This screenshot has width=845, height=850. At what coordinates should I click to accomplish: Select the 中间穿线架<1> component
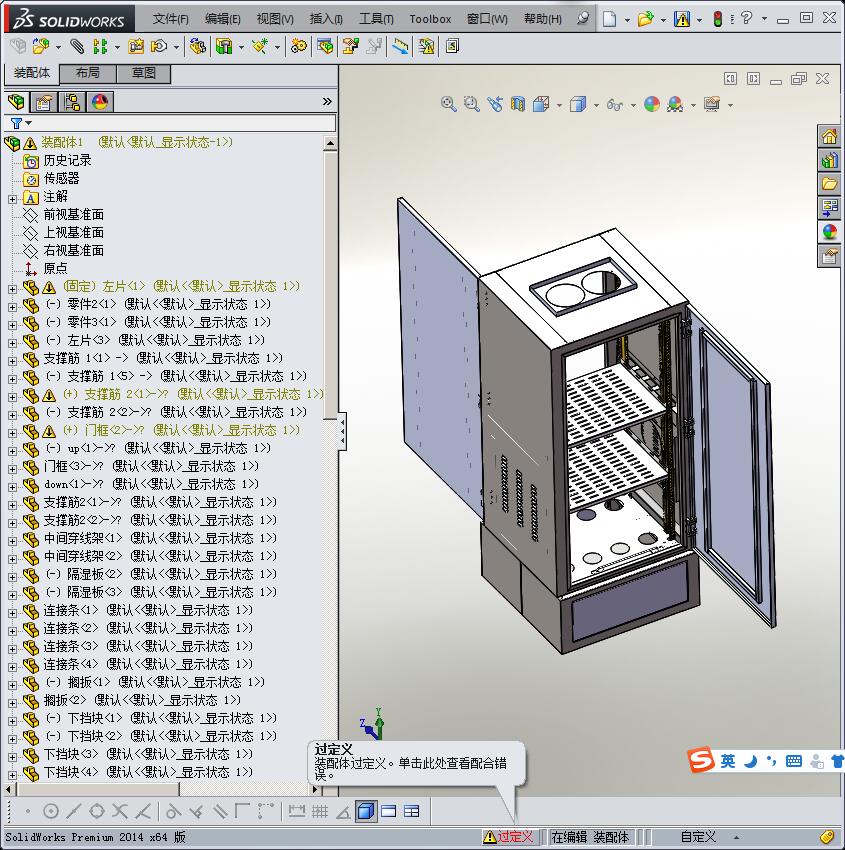[x=160, y=538]
